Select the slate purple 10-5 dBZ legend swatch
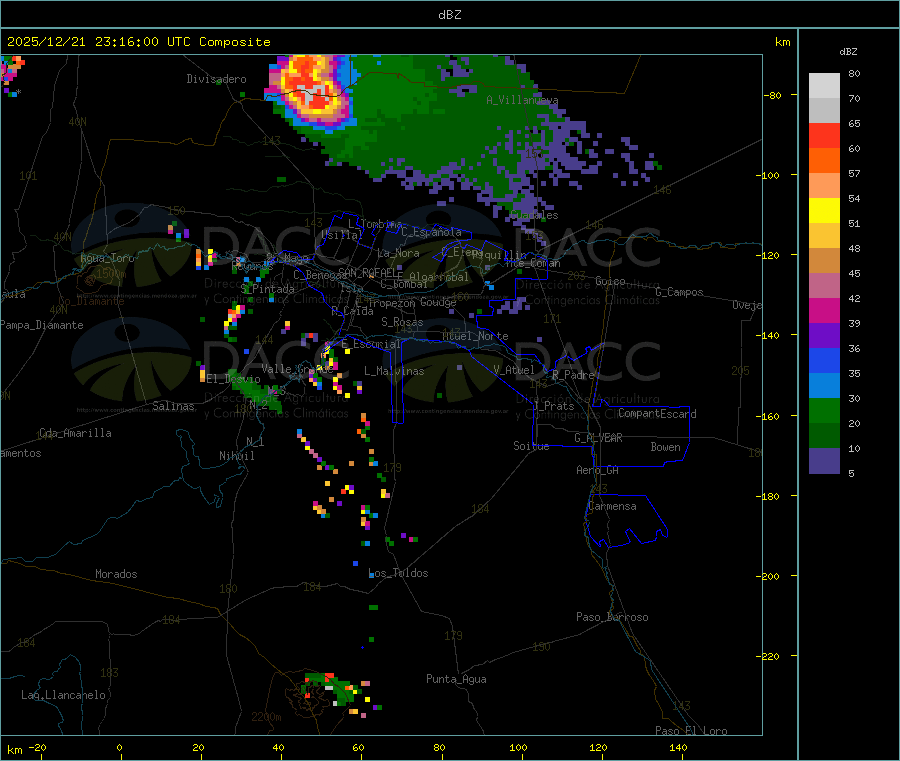Image resolution: width=900 pixels, height=761 pixels. (x=824, y=461)
